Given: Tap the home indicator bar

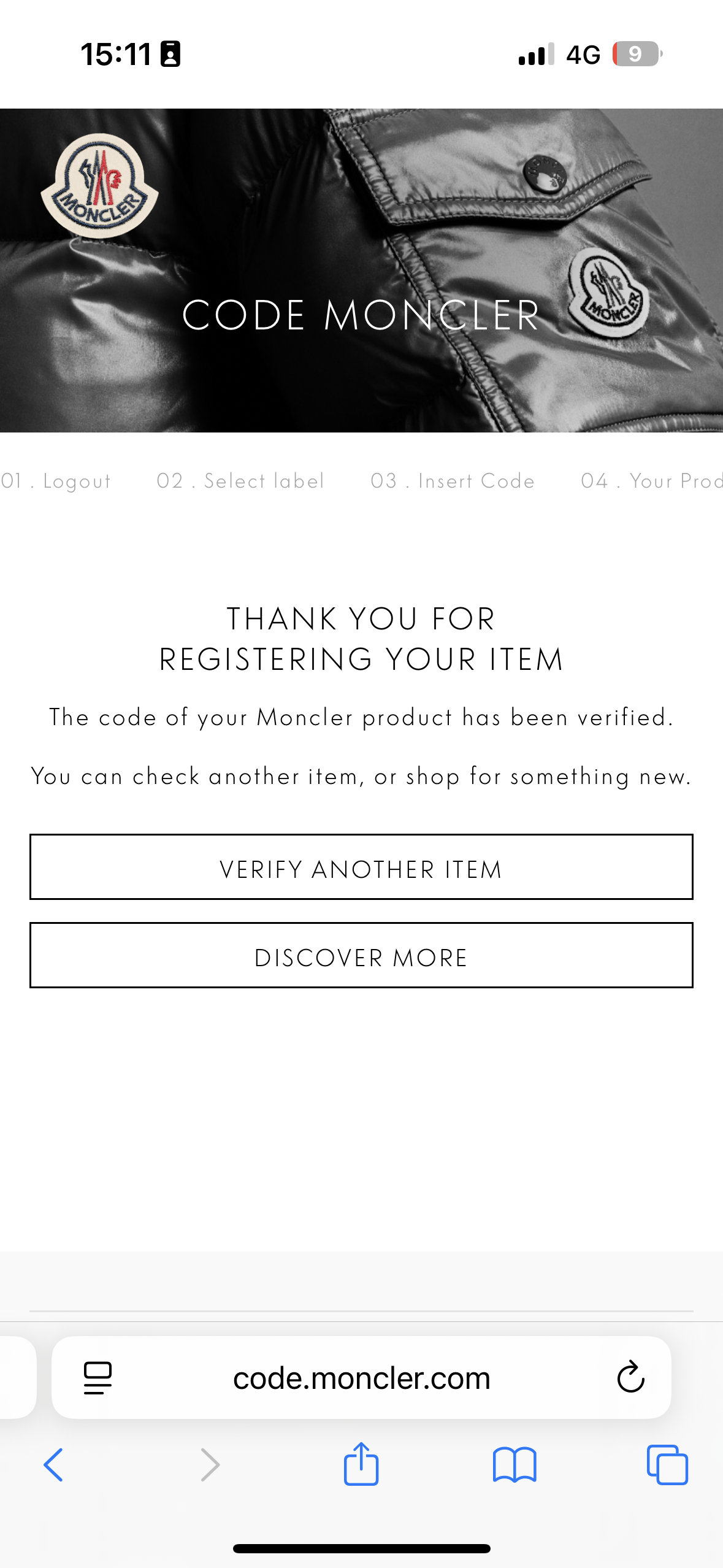Looking at the screenshot, I should (x=361, y=1548).
